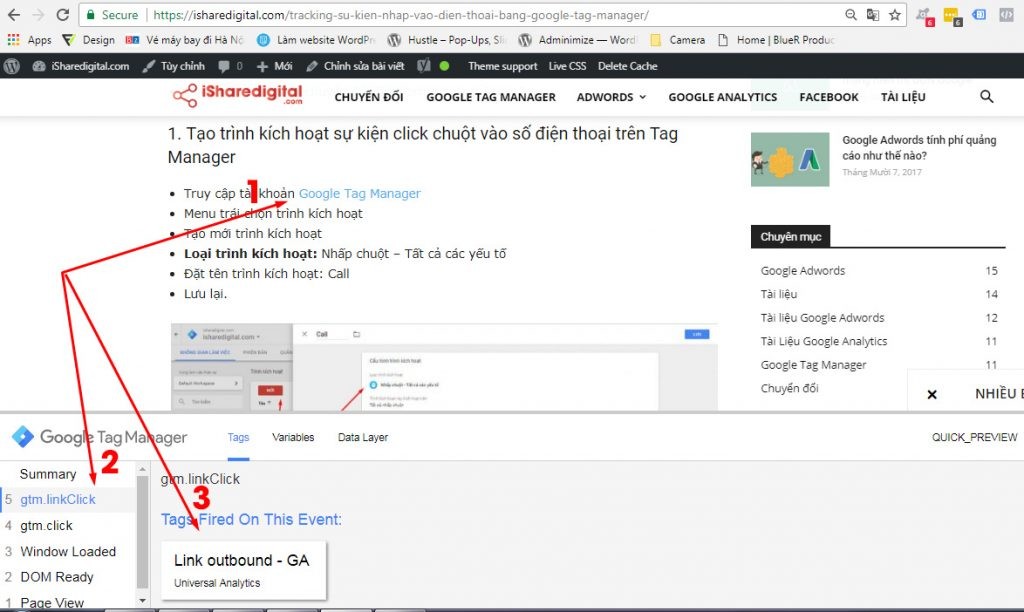Click Tùy chỉnh in admin bar
Viewport: 1024px width, 612px height.
click(174, 66)
